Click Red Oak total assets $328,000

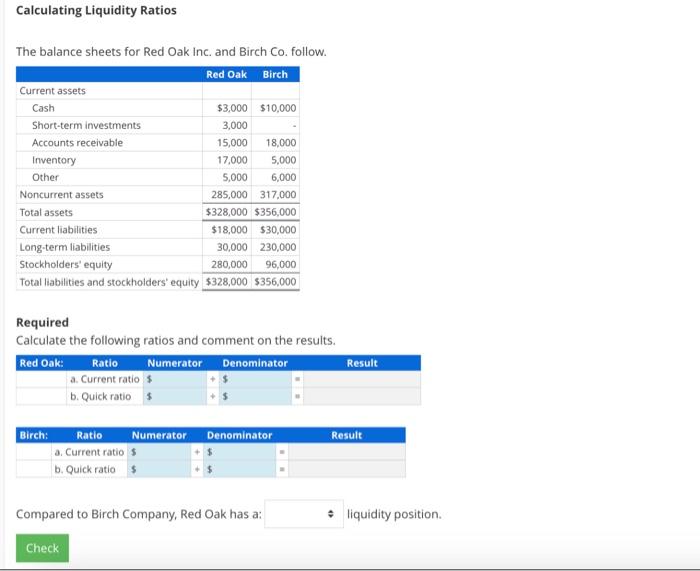[x=226, y=212]
